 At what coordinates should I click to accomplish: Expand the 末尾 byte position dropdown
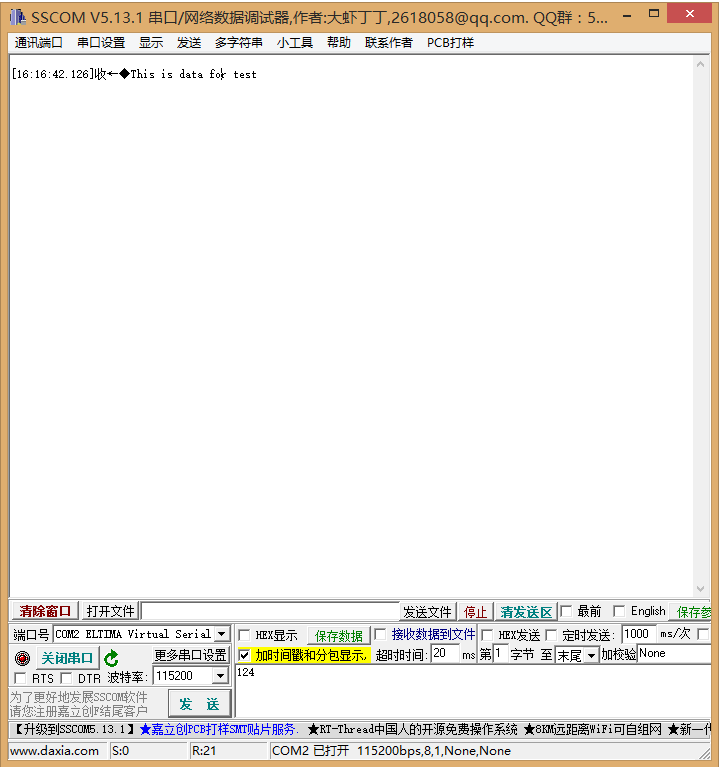pyautogui.click(x=591, y=655)
